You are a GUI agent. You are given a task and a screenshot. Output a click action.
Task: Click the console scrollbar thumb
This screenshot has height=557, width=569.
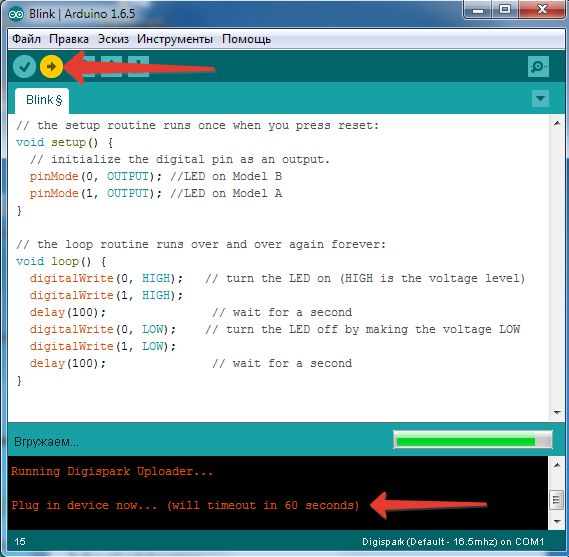[557, 500]
